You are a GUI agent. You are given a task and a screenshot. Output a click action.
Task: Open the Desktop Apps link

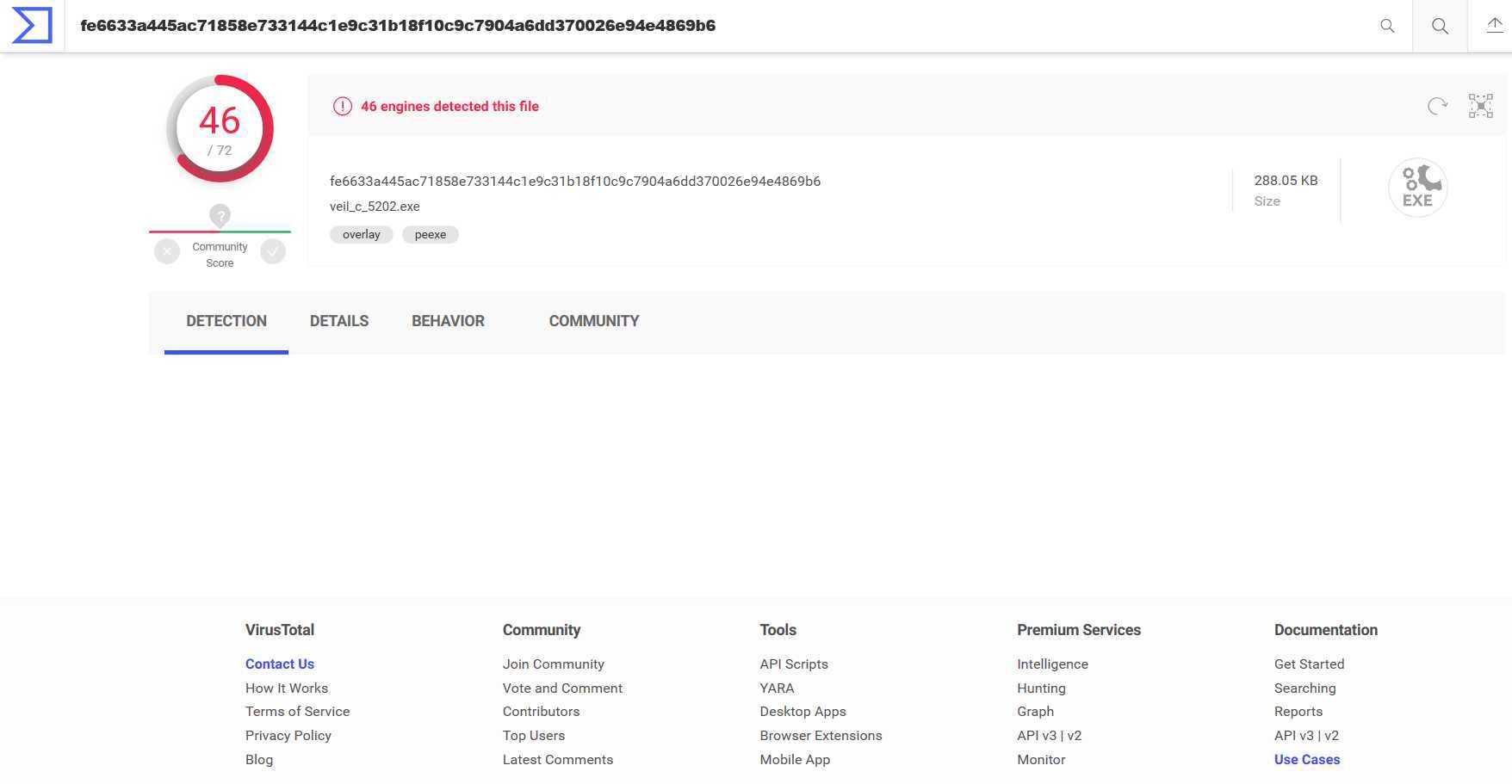802,712
